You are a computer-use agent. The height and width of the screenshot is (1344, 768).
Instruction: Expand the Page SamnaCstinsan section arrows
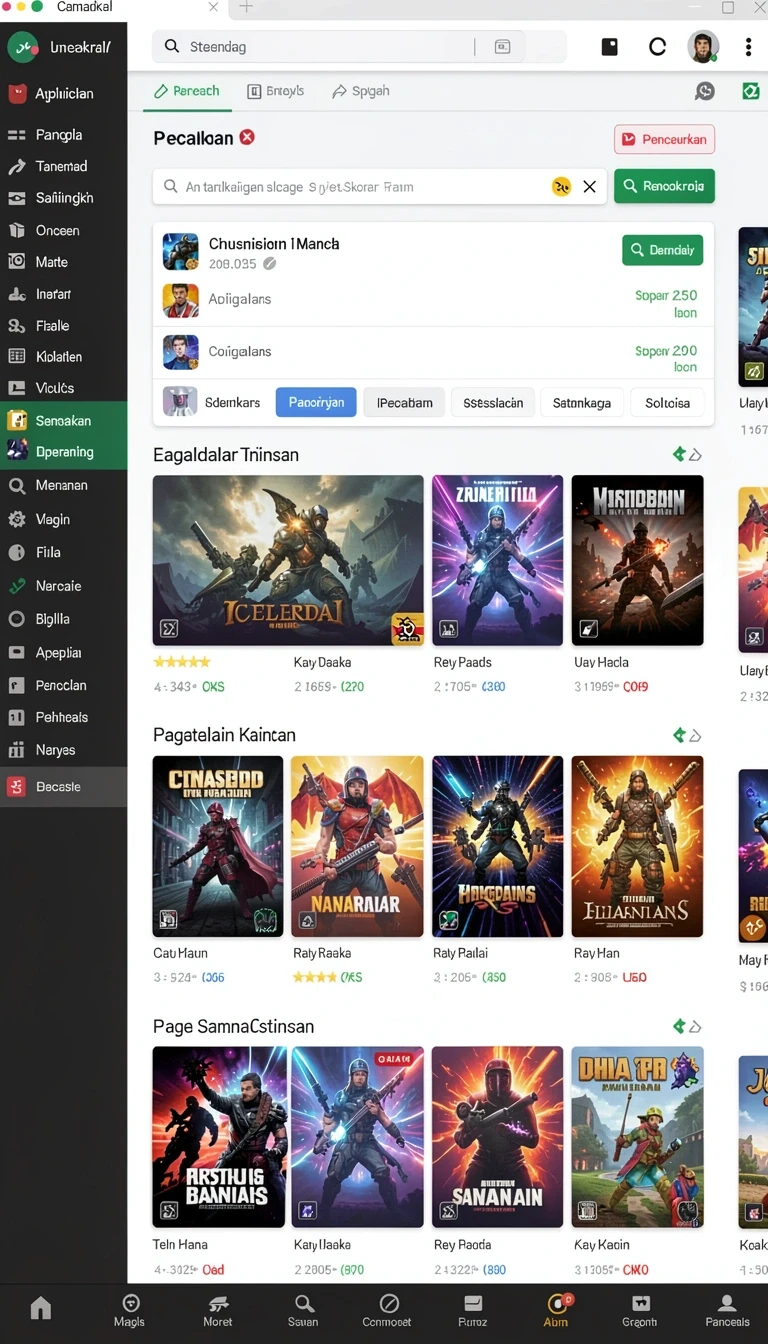pyautogui.click(x=687, y=1026)
